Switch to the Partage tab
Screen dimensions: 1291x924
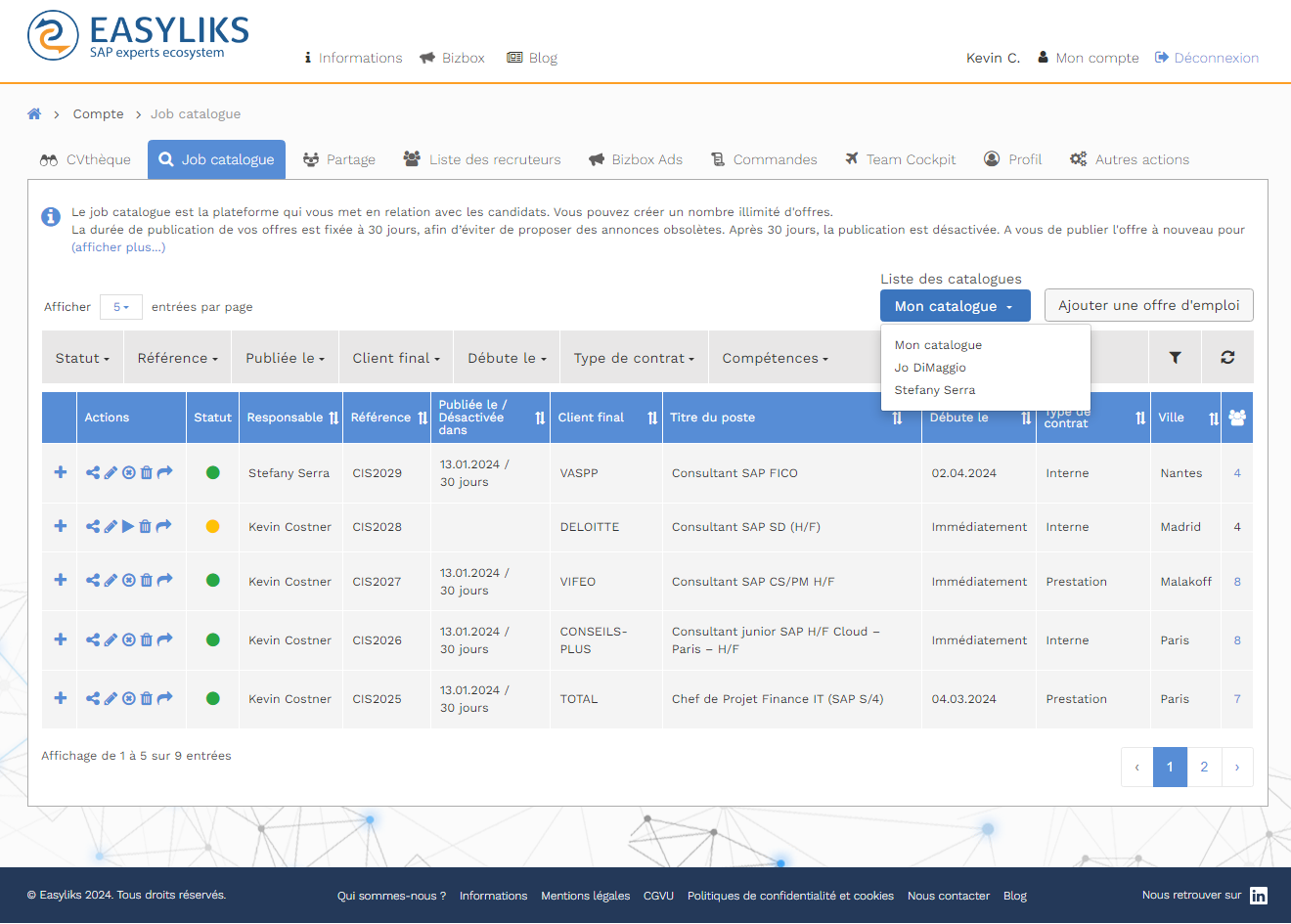[339, 159]
